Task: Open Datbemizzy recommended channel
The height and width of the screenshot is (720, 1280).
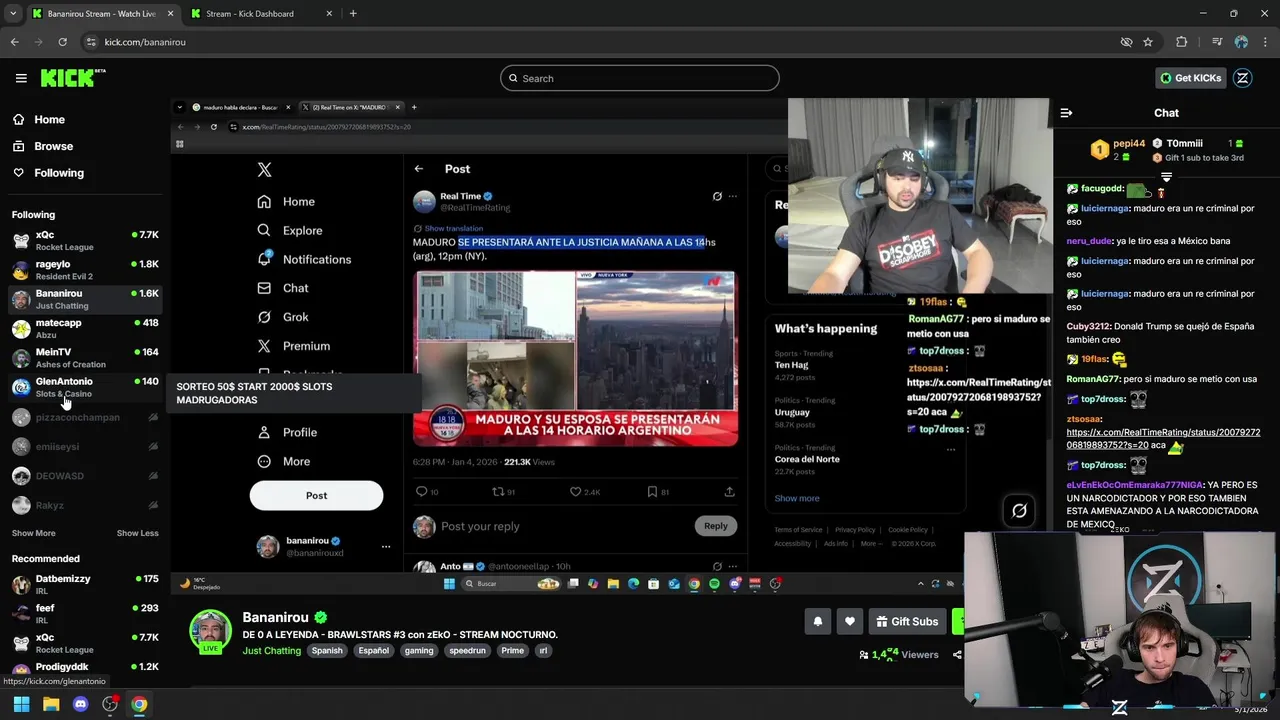Action: (x=85, y=584)
